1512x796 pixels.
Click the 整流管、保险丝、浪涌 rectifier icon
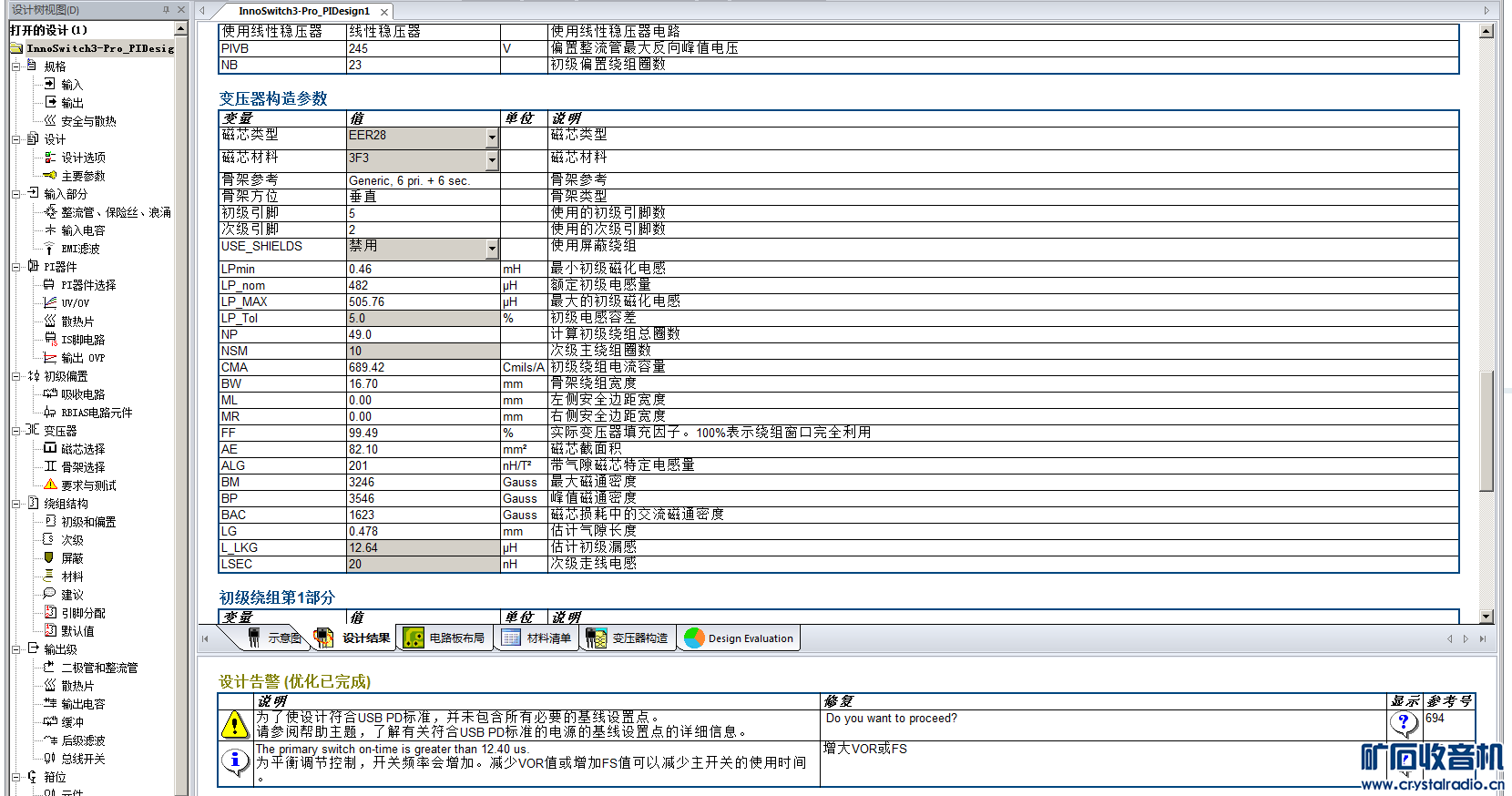click(x=50, y=211)
